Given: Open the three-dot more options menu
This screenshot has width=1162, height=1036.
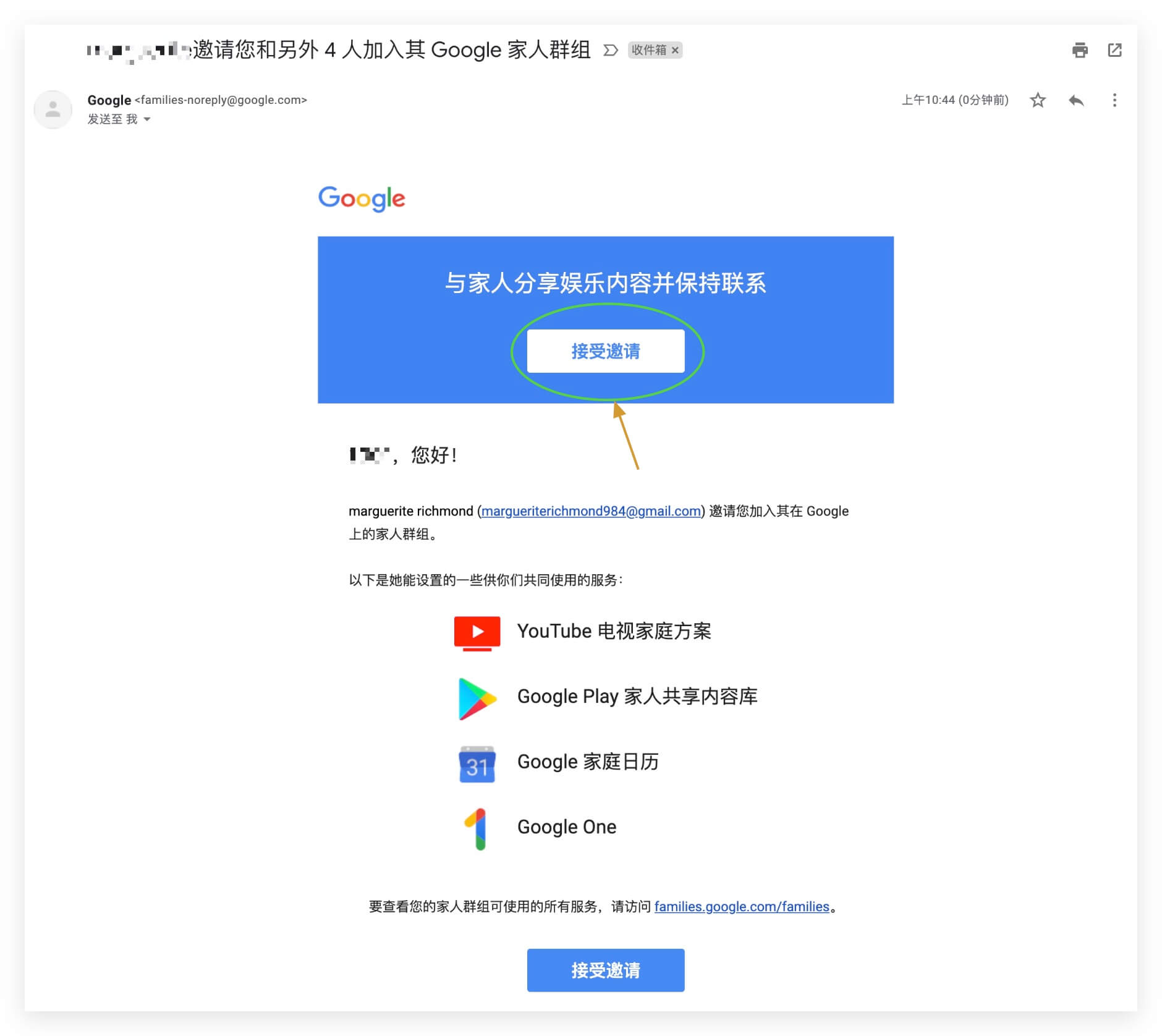Looking at the screenshot, I should tap(1114, 100).
